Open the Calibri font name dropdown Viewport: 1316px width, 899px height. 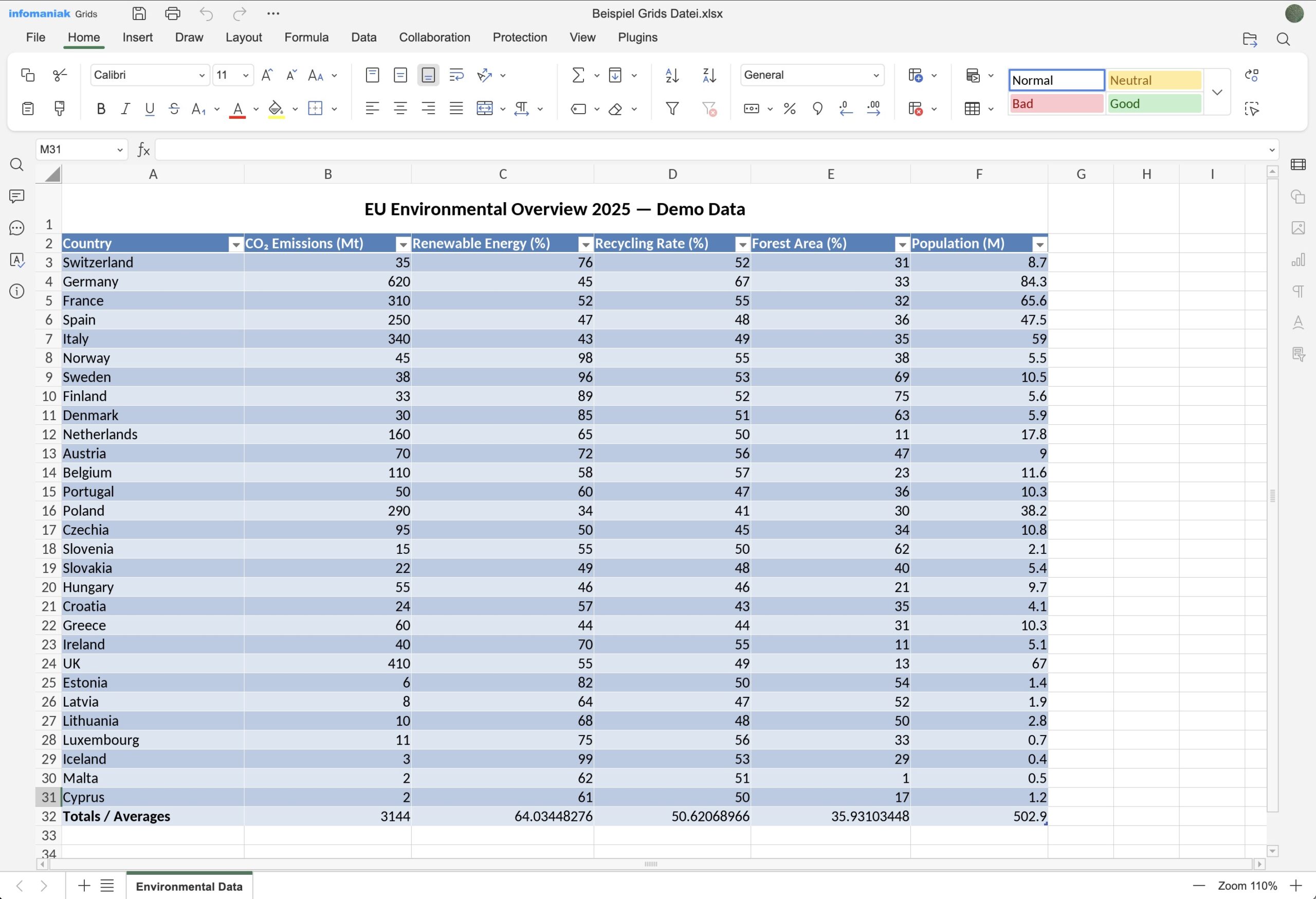[x=201, y=75]
